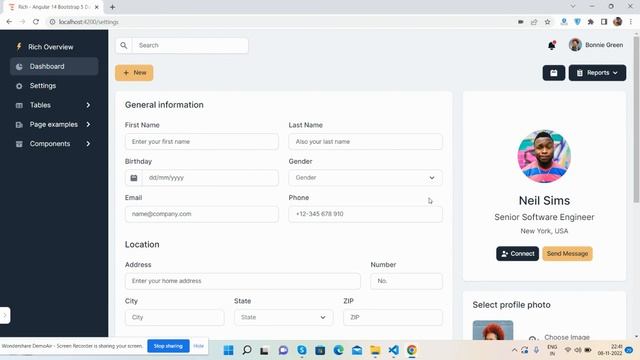The width and height of the screenshot is (640, 360).
Task: Expand the Page examples chevron
Action: pyautogui.click(x=88, y=124)
